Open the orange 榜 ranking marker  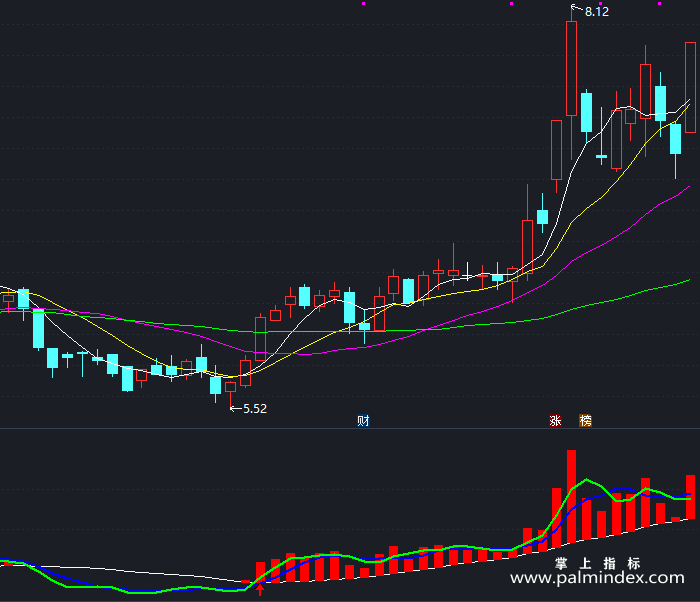coord(585,421)
